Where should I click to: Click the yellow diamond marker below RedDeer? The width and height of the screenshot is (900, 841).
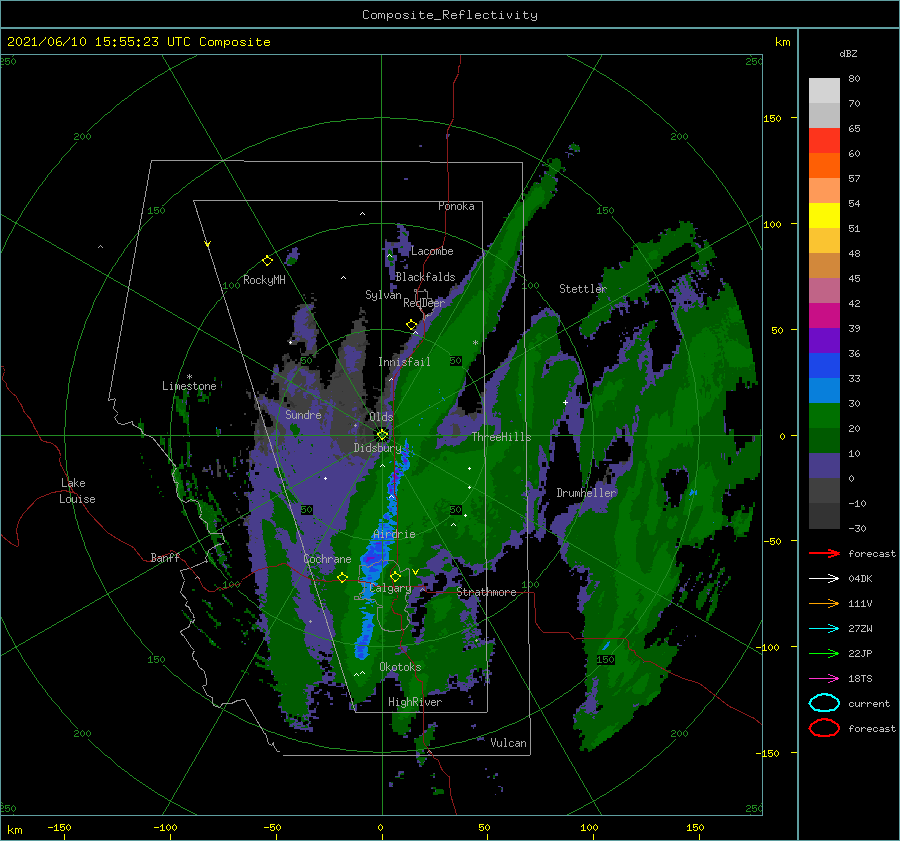411,325
